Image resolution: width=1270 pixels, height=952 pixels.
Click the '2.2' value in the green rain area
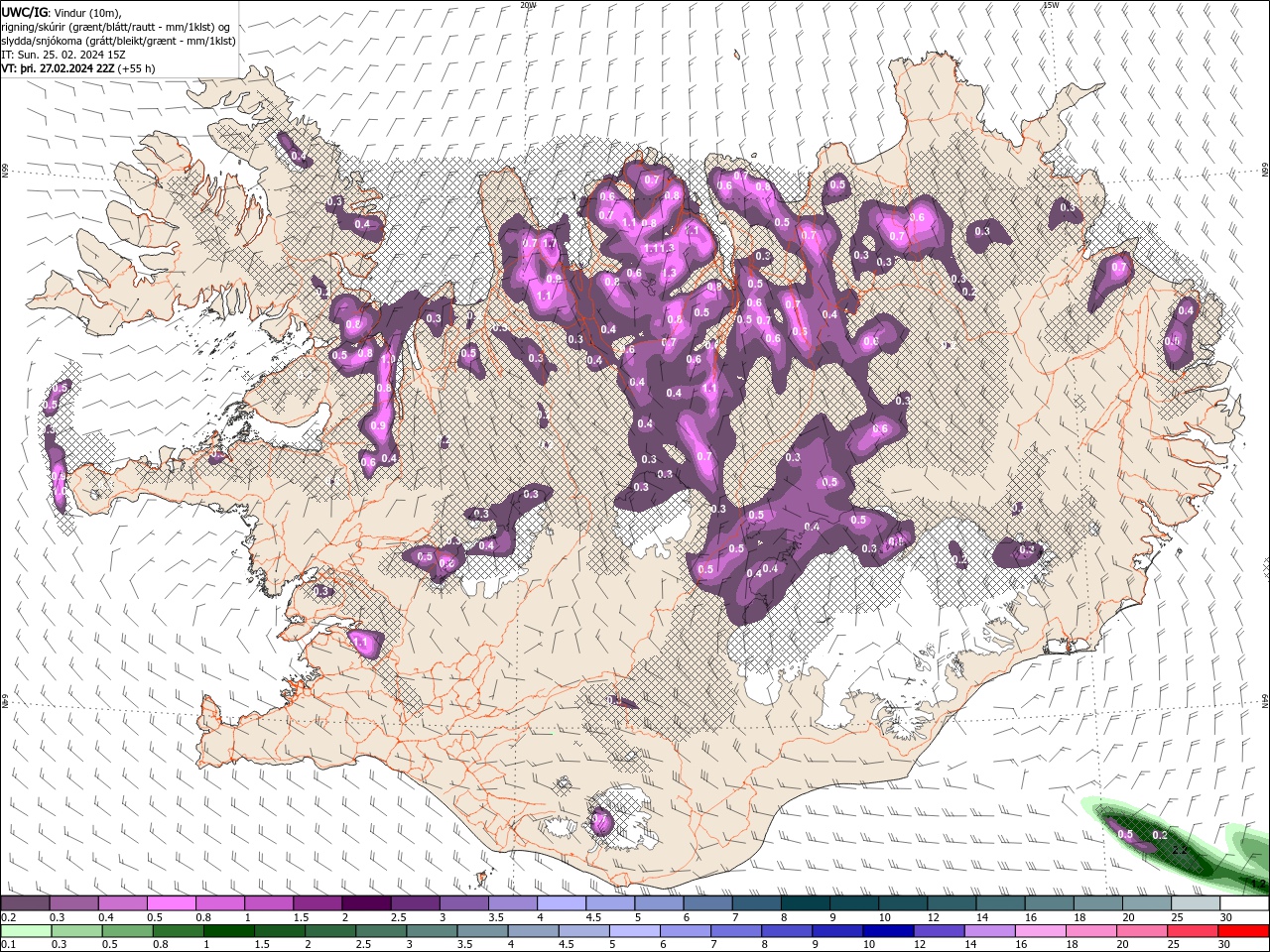1181,850
